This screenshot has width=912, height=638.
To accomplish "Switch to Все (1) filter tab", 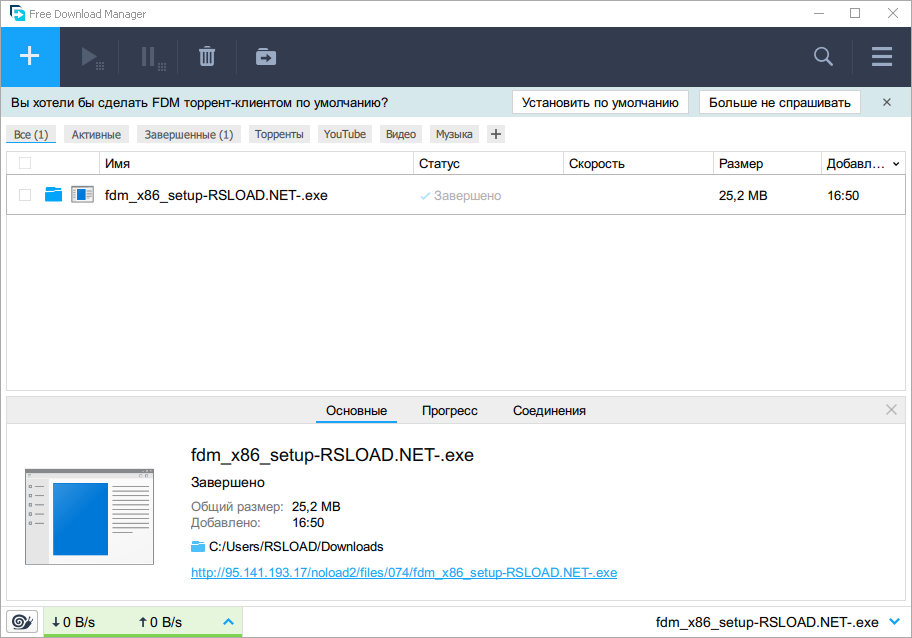I will point(31,134).
